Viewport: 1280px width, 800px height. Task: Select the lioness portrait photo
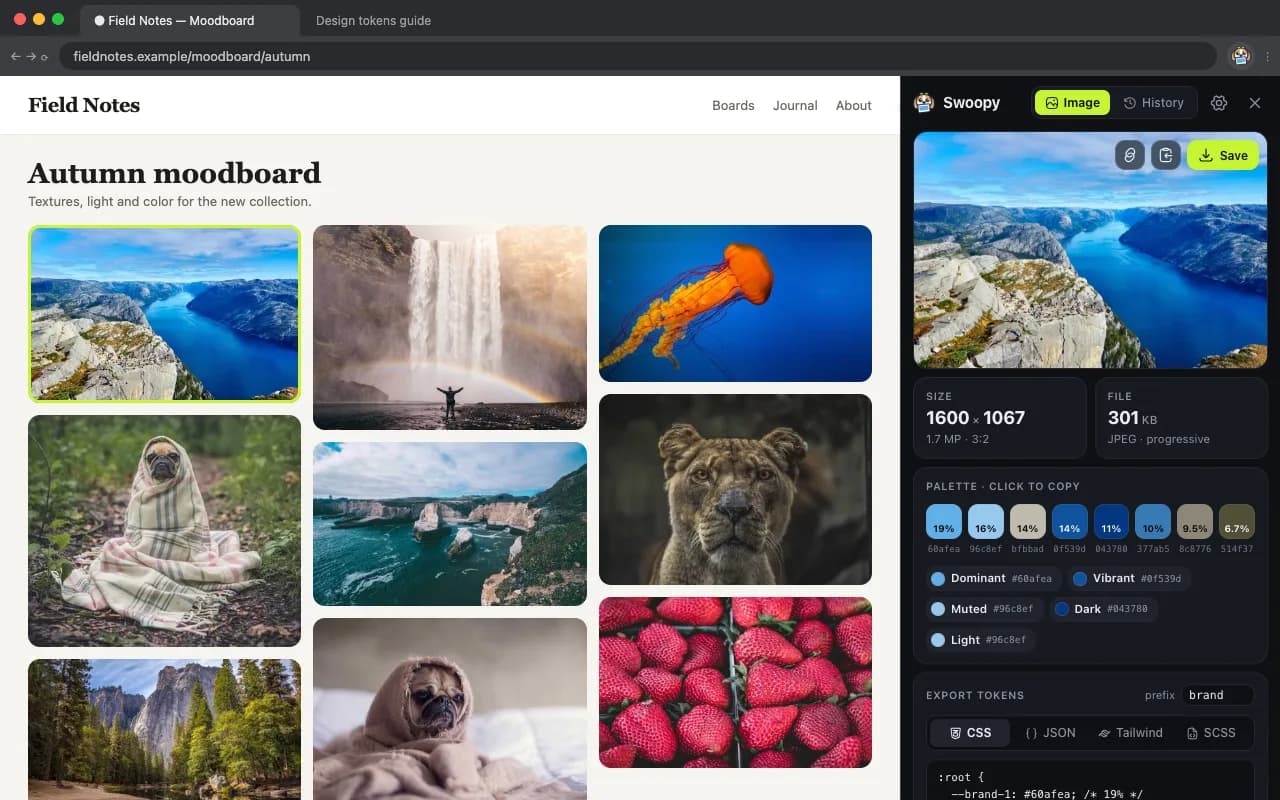(735, 489)
